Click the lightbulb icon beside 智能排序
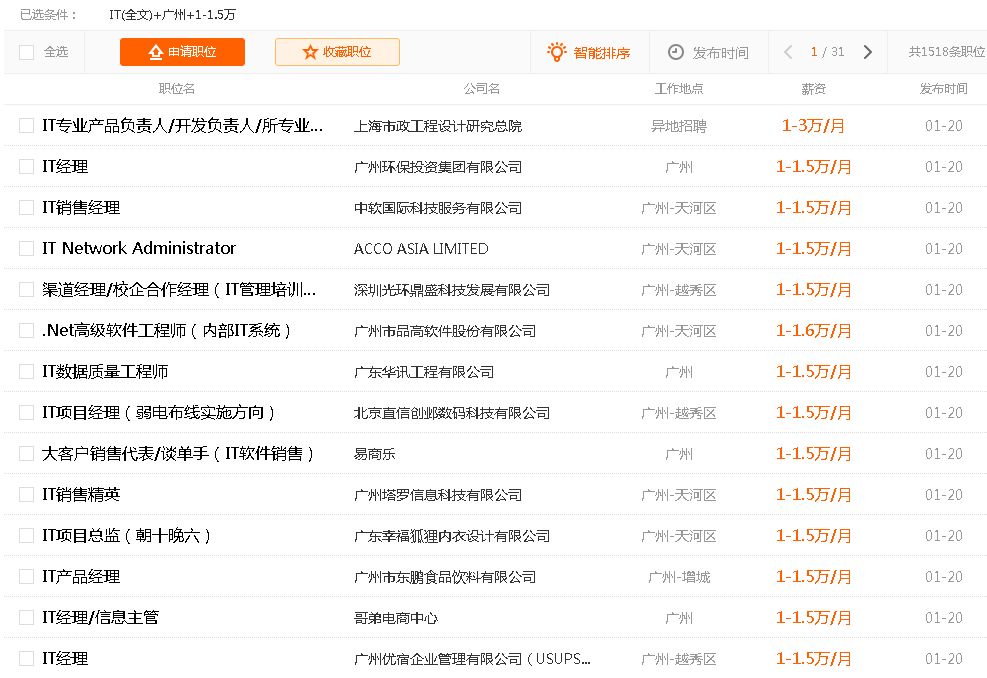Screen dimensions: 987x678 point(556,52)
